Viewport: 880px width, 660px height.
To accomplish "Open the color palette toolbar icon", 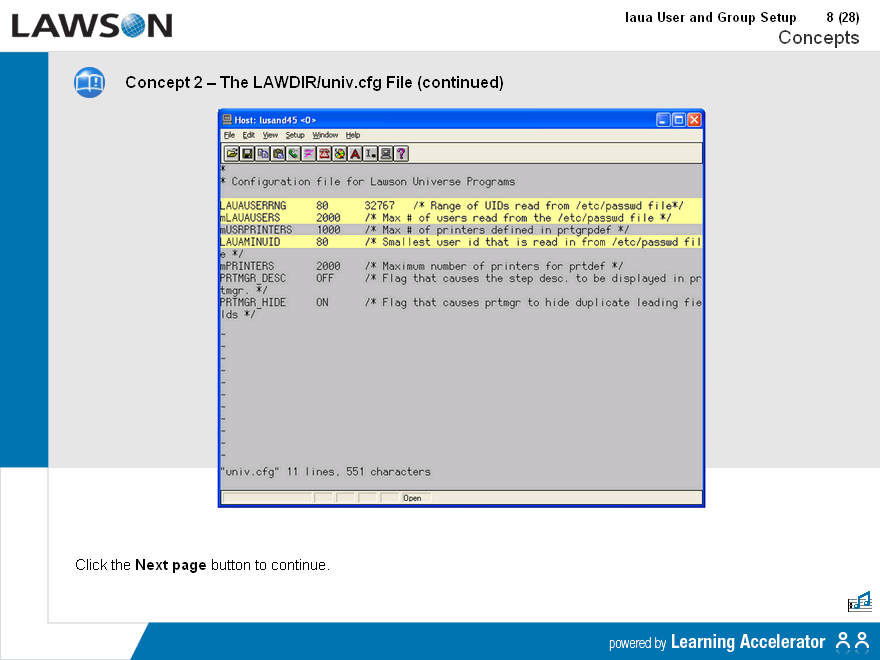I will pyautogui.click(x=340, y=153).
